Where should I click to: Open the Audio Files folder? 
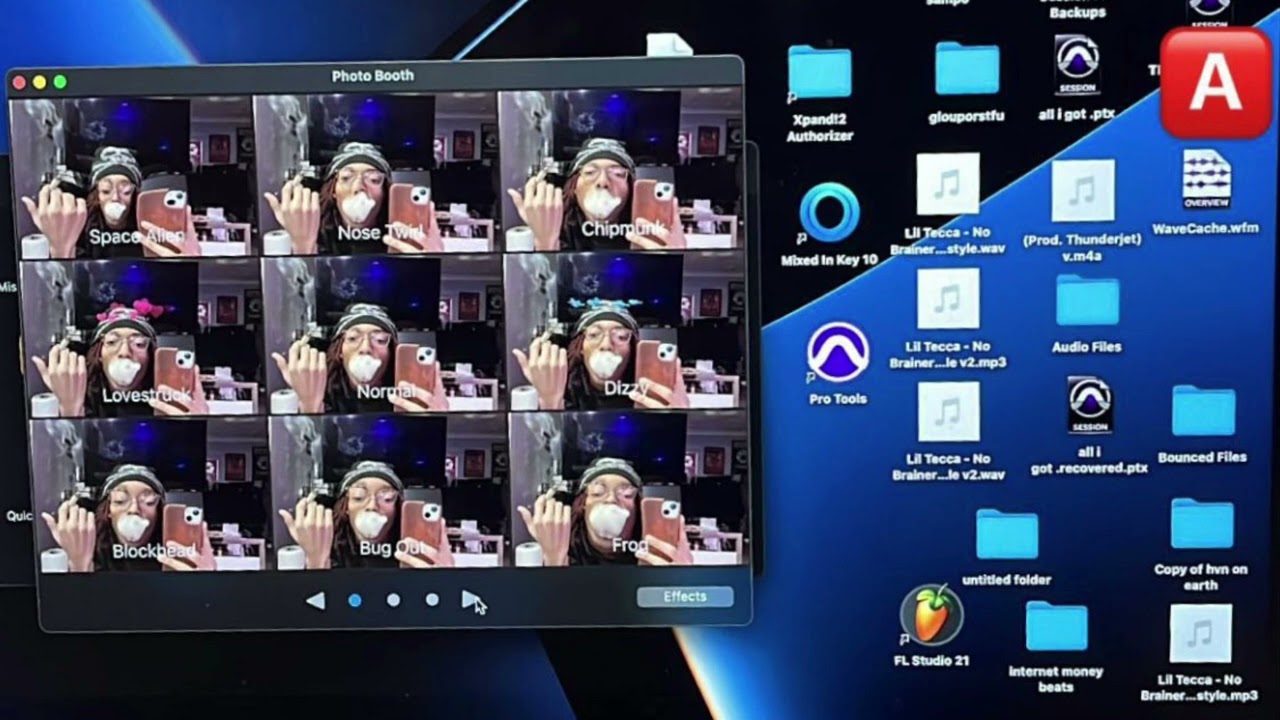point(1088,301)
